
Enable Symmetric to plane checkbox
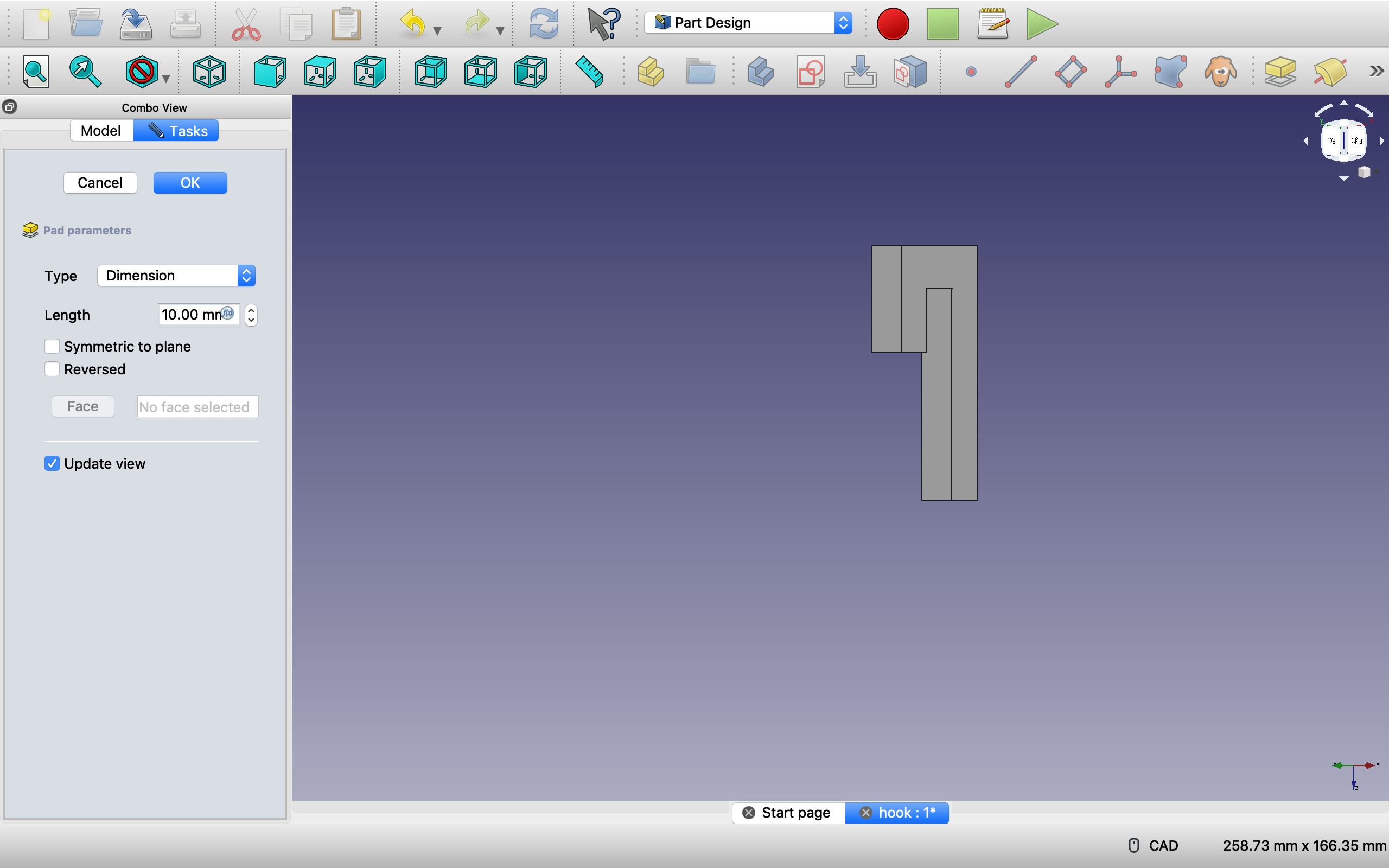click(x=52, y=346)
